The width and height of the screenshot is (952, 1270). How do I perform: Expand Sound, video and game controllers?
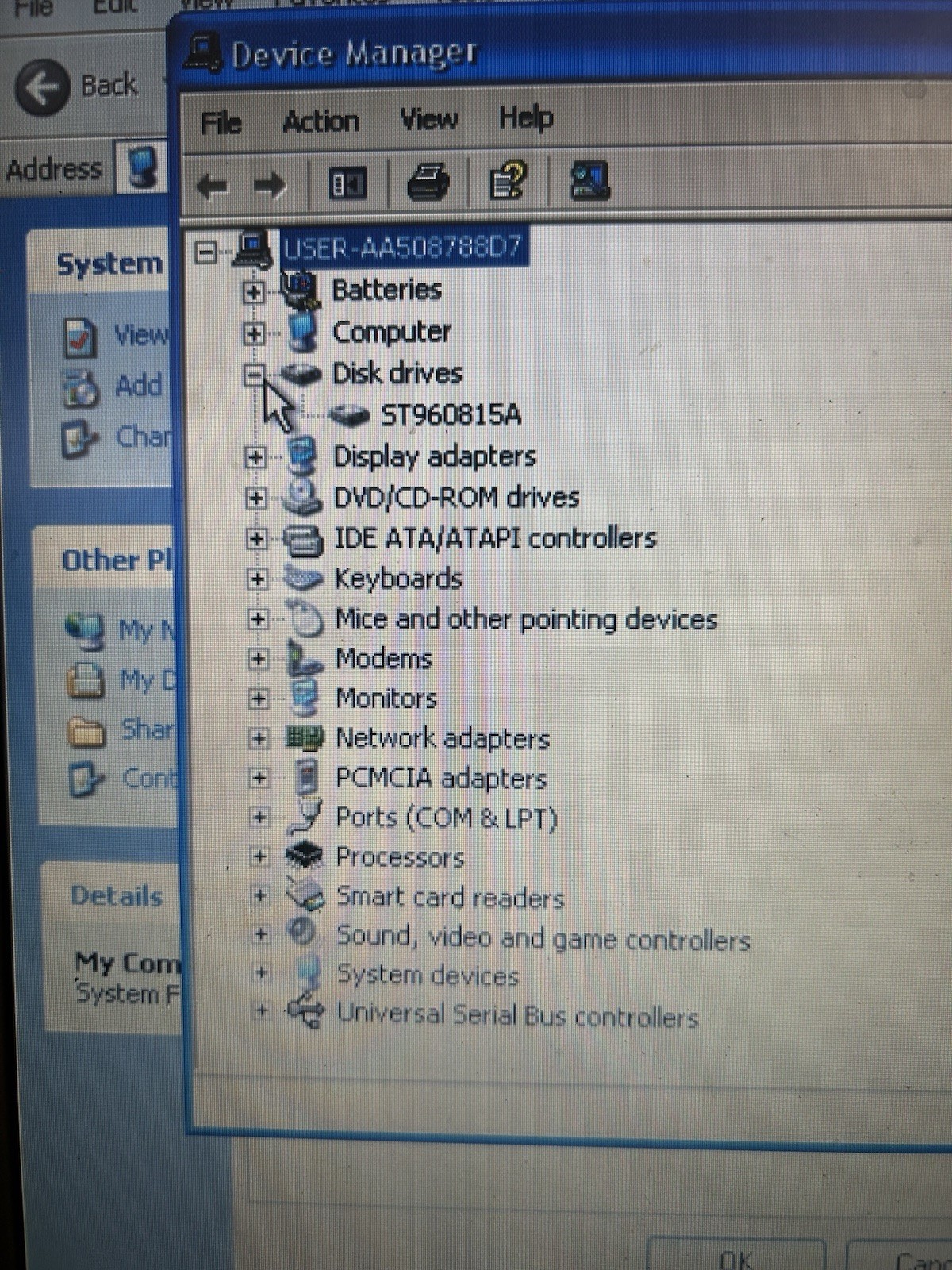(x=260, y=934)
